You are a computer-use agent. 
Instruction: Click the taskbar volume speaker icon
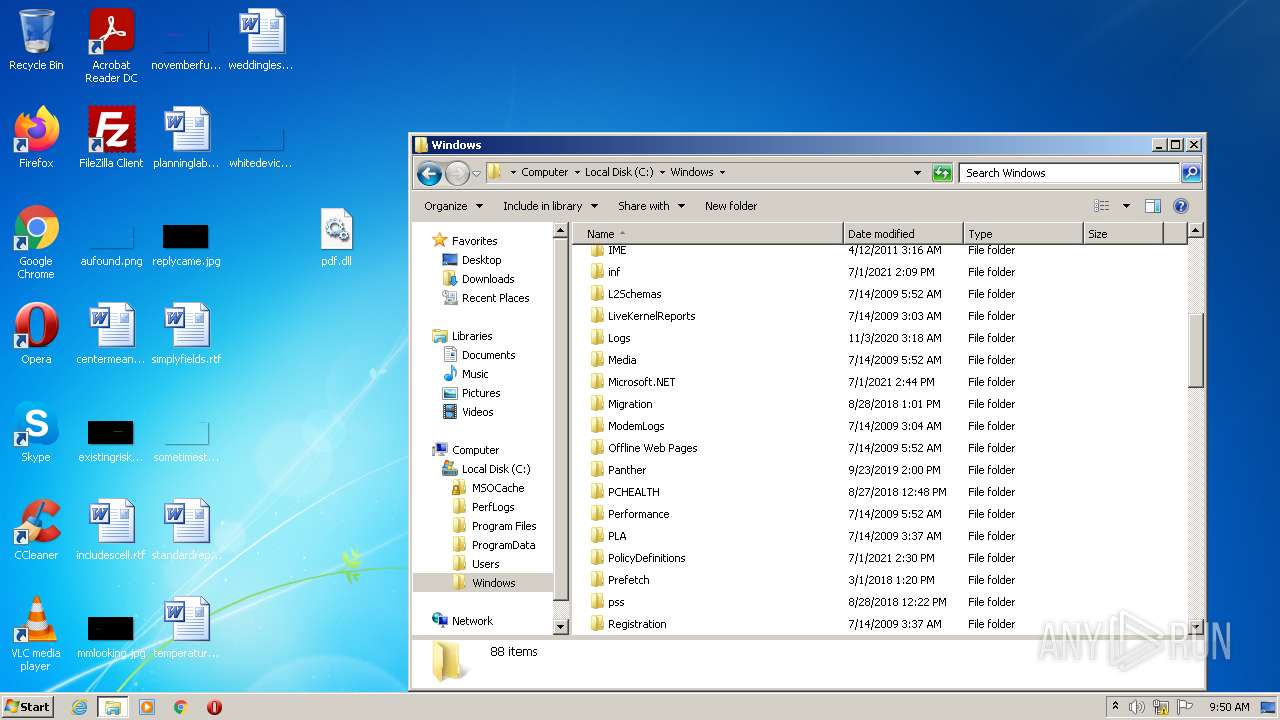1136,707
